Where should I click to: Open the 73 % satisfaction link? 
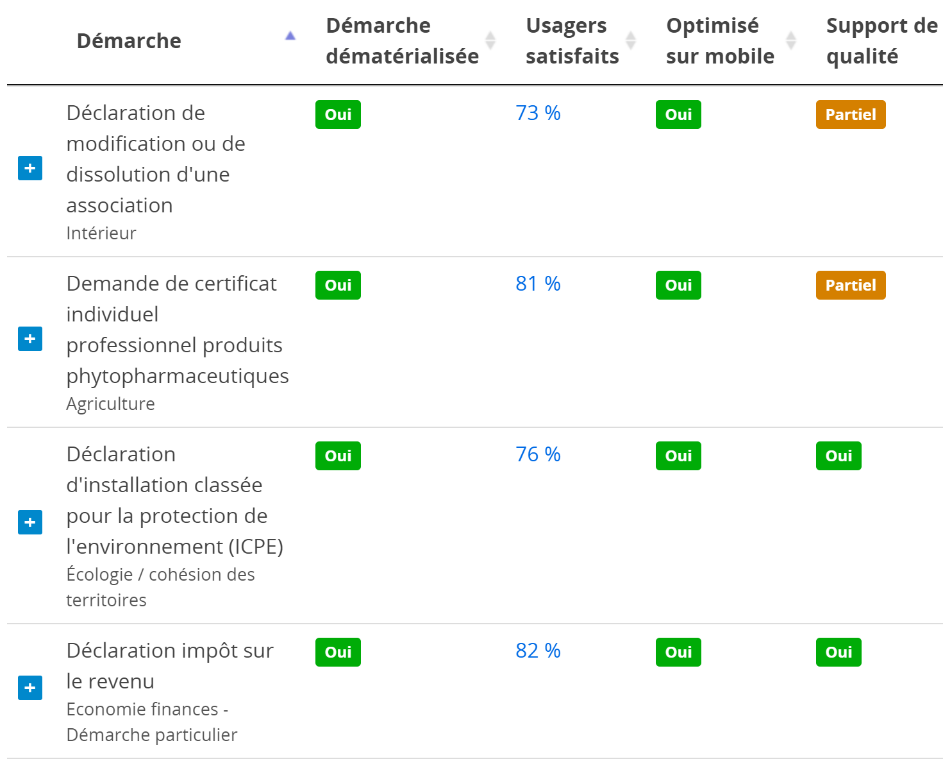click(538, 114)
